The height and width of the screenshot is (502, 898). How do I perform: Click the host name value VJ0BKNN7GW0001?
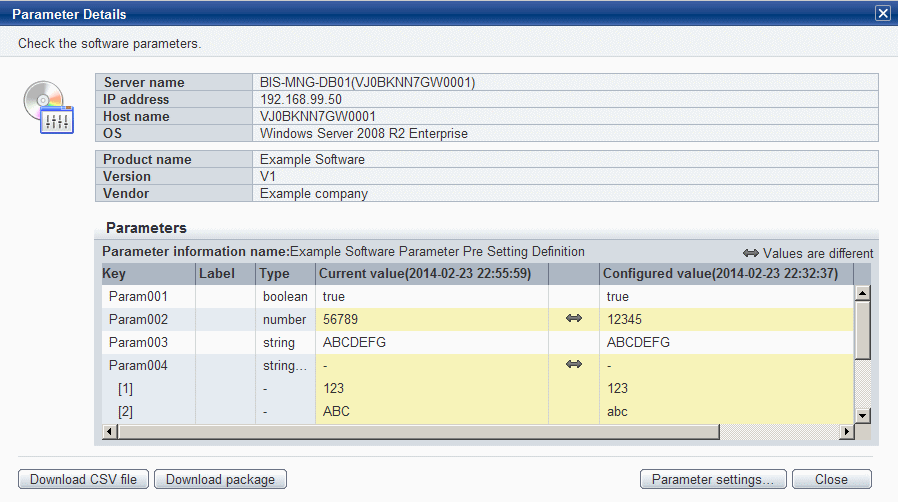point(318,116)
